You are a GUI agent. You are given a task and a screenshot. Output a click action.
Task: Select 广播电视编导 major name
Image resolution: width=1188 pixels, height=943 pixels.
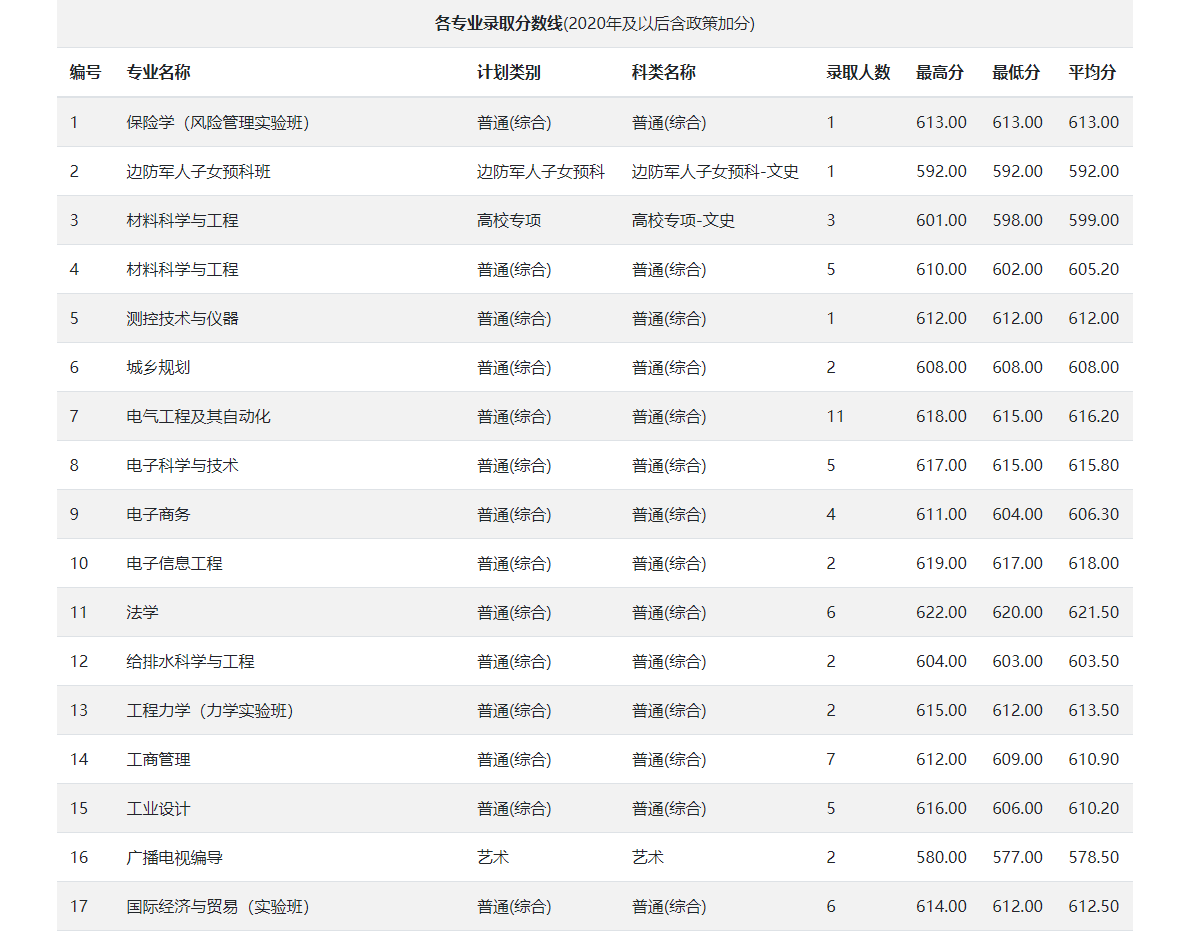174,857
